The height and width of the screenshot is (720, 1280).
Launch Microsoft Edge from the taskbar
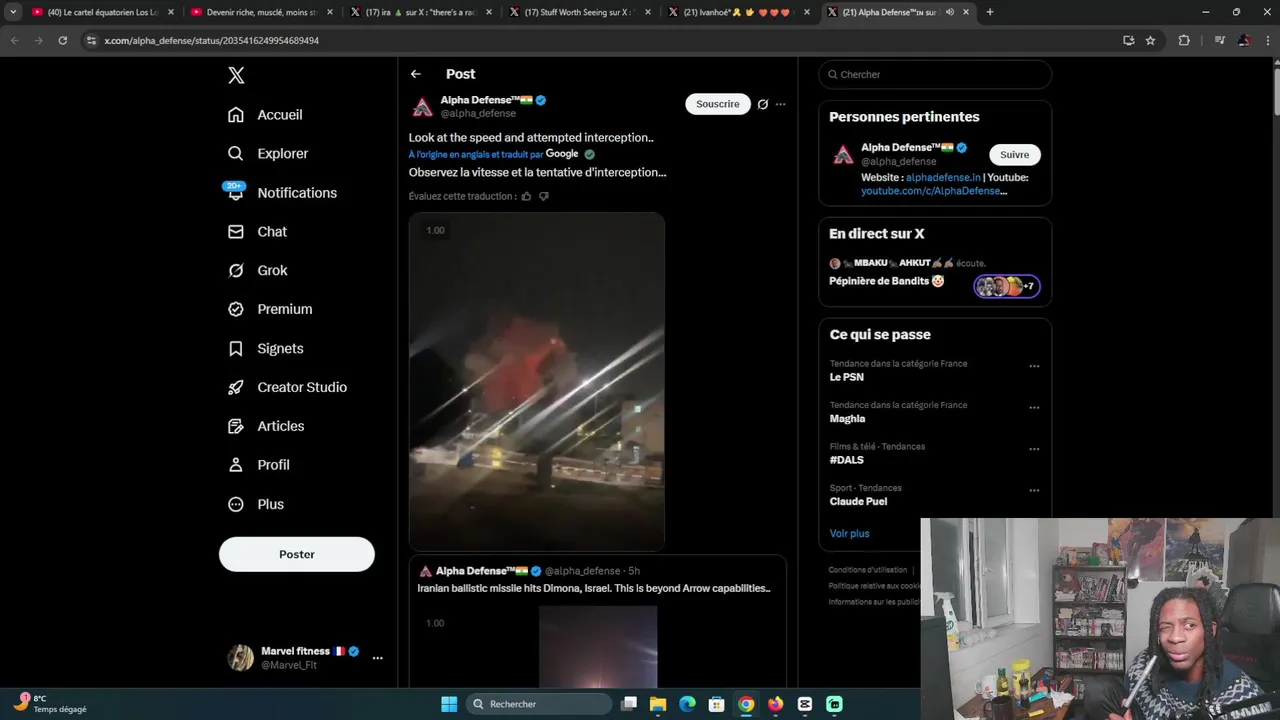(687, 704)
